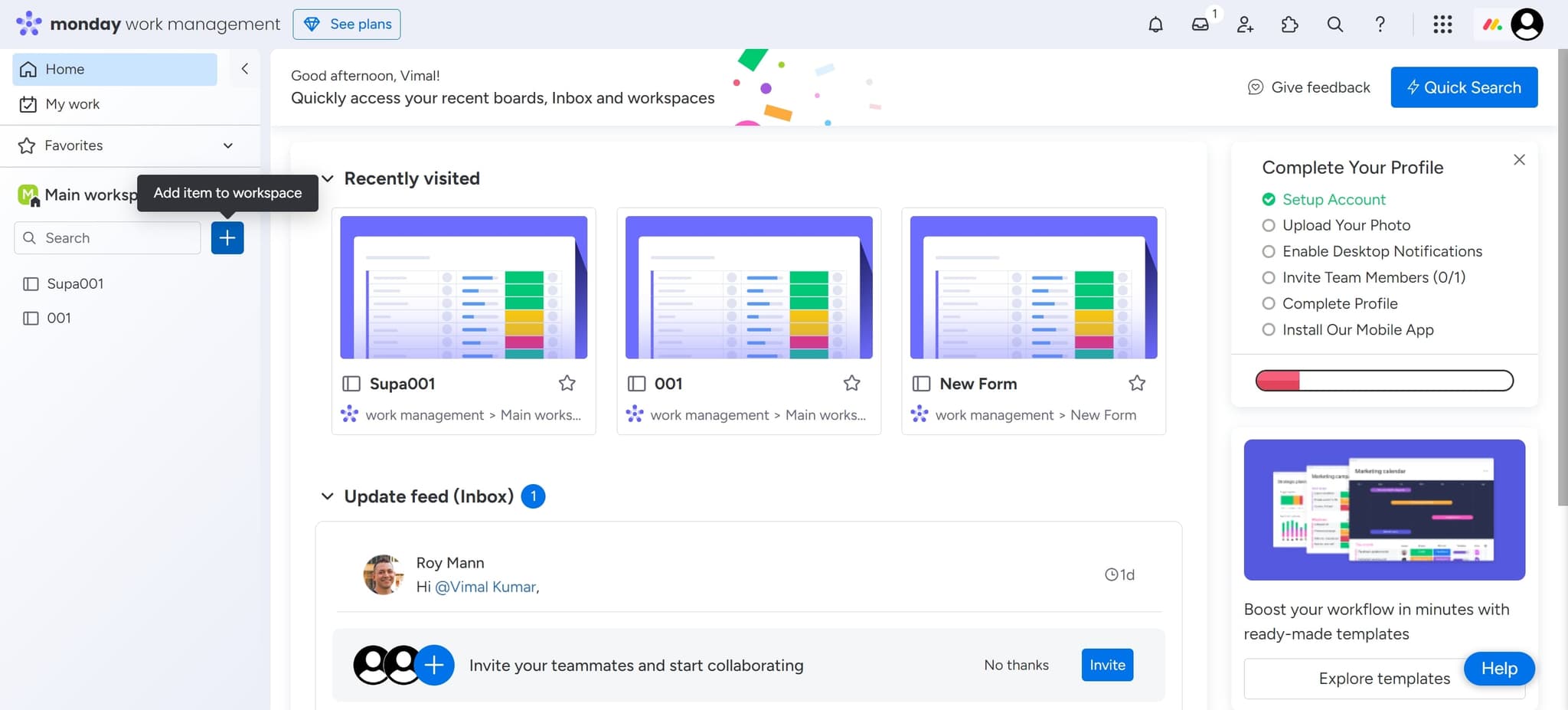Click the blue plus add item button
The width and height of the screenshot is (1568, 710).
pyautogui.click(x=227, y=238)
